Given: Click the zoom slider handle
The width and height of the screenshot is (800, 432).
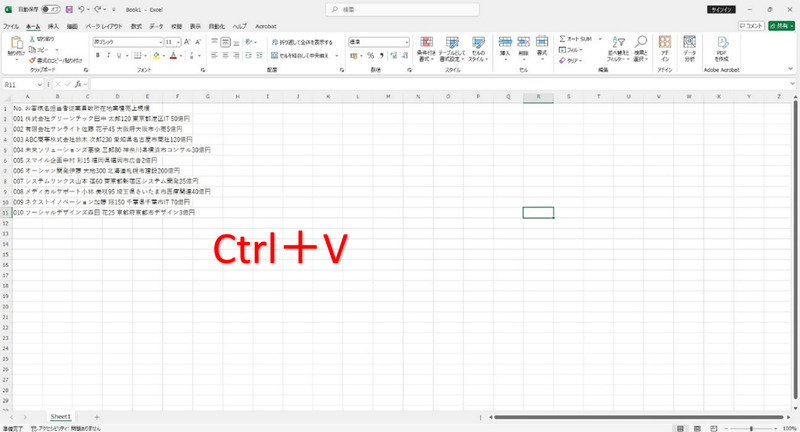Looking at the screenshot, I should pyautogui.click(x=752, y=428).
